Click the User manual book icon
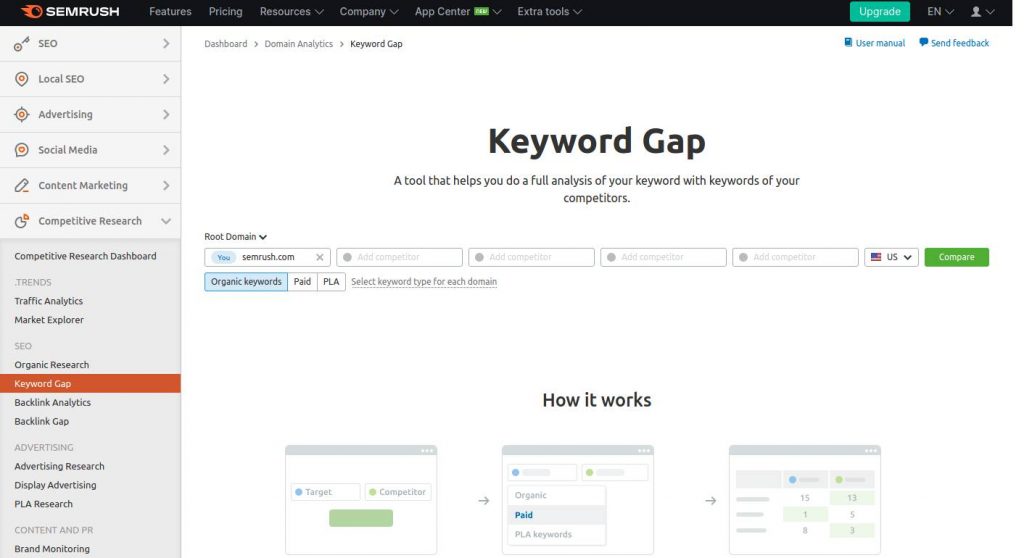 848,42
